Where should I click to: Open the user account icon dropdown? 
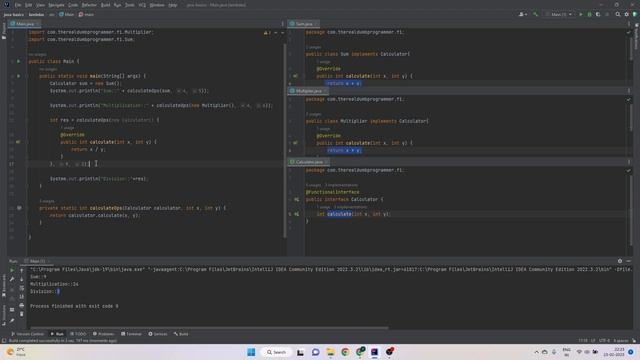coord(522,14)
